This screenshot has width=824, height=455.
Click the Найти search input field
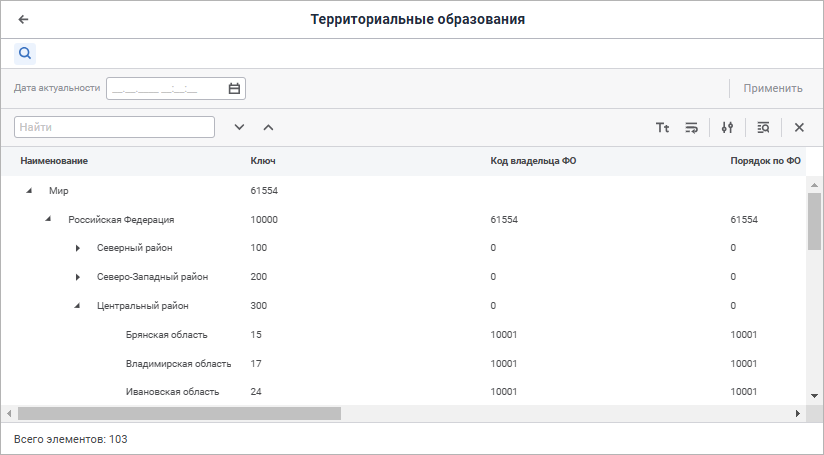[114, 127]
